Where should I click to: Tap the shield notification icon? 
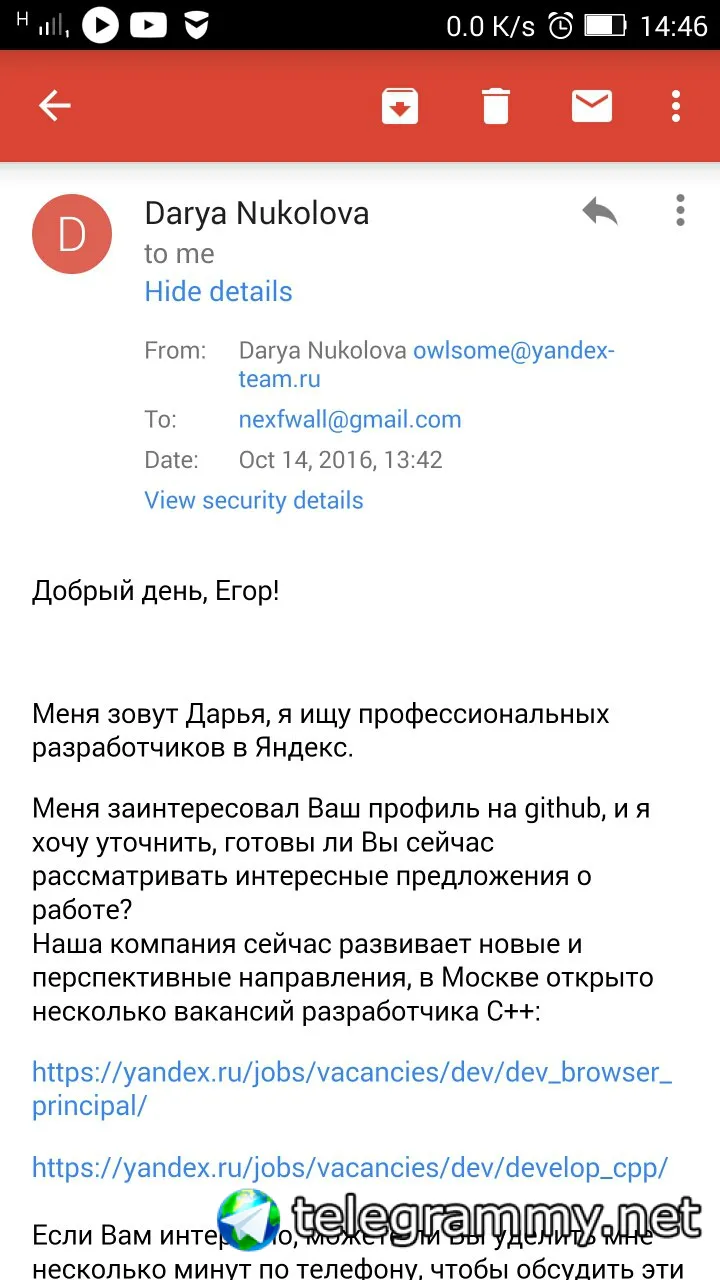[197, 25]
